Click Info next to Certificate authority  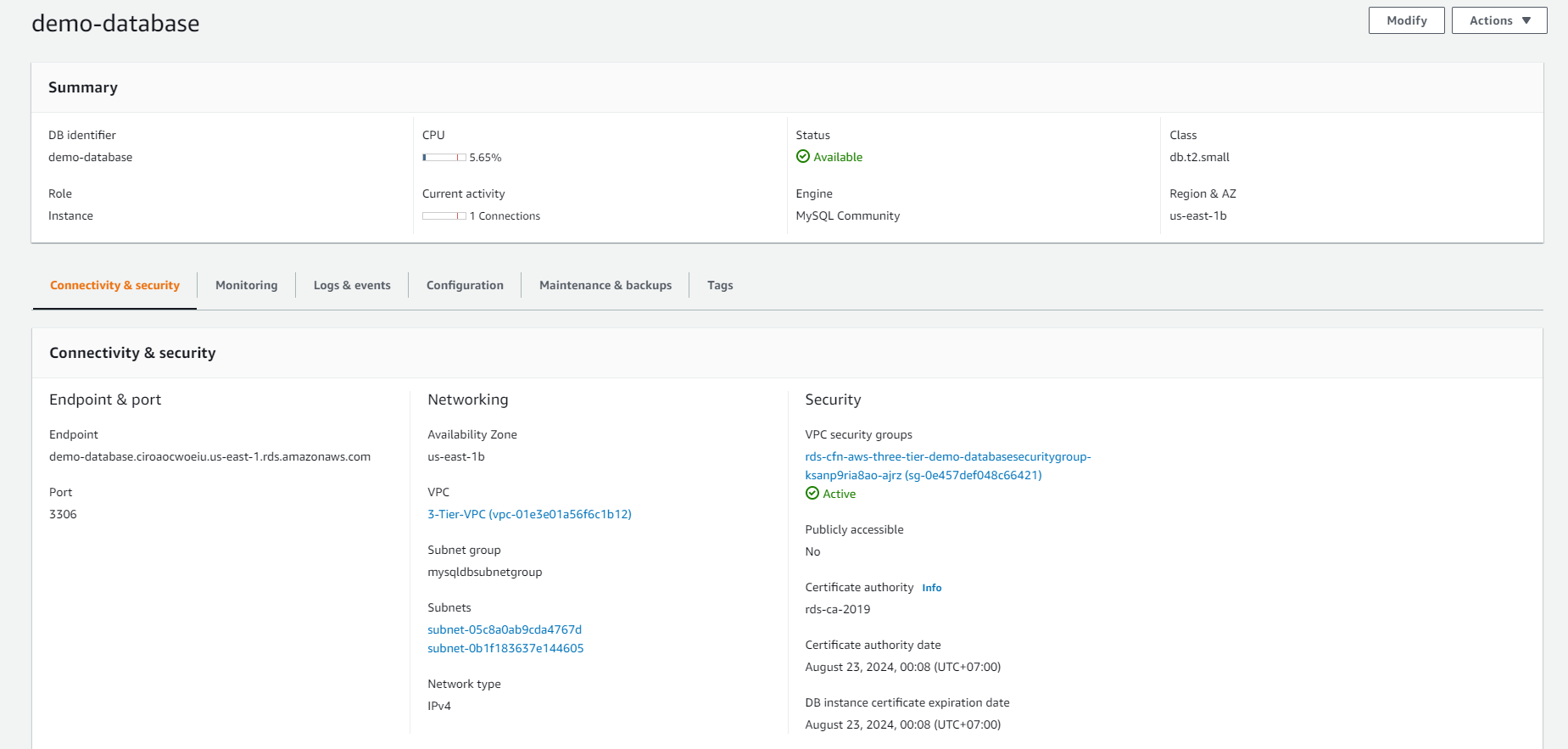(x=931, y=588)
